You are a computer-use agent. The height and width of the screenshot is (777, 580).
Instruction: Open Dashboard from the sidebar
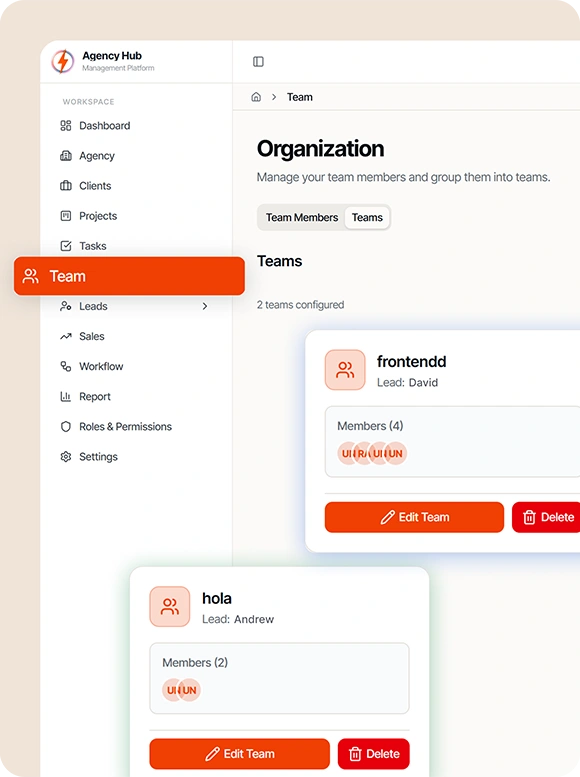tap(105, 125)
